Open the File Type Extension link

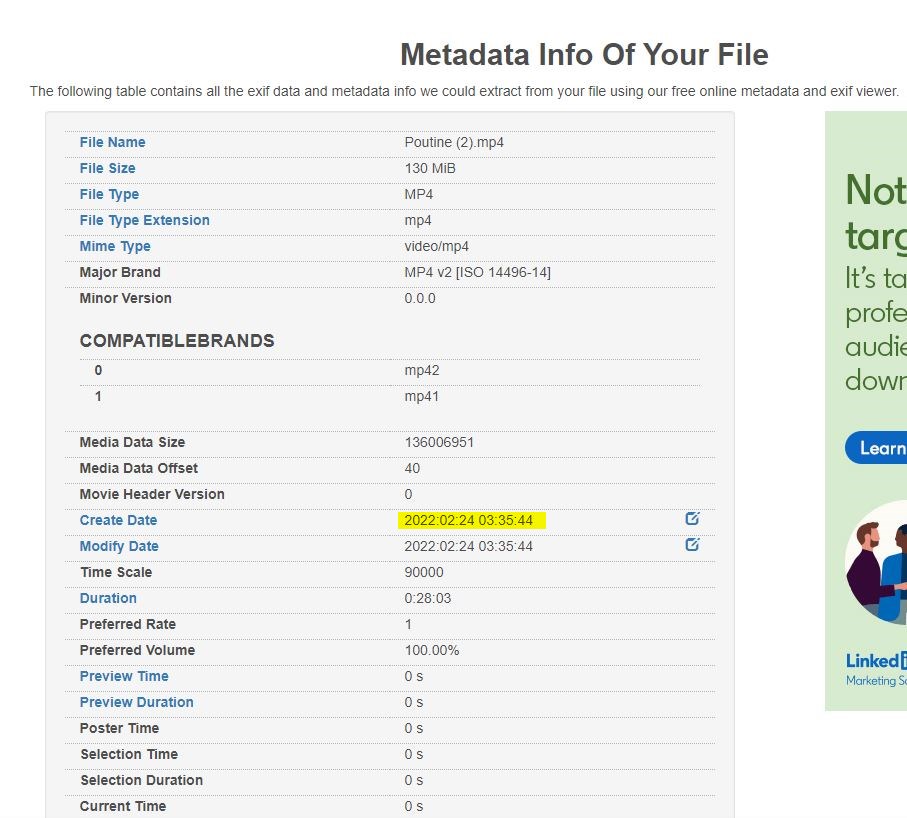(x=144, y=220)
